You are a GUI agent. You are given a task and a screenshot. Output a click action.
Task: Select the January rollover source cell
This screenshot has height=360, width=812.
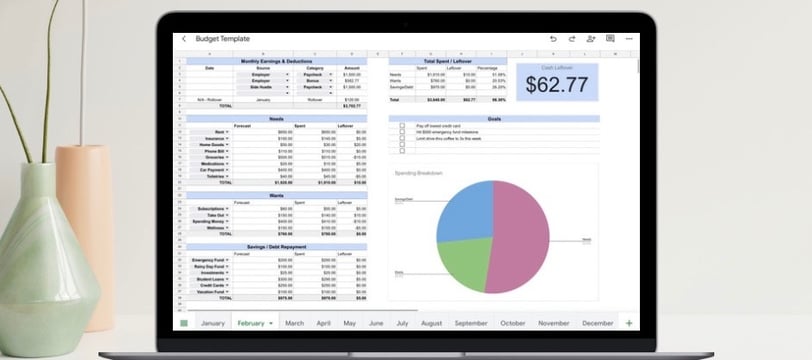[263, 99]
